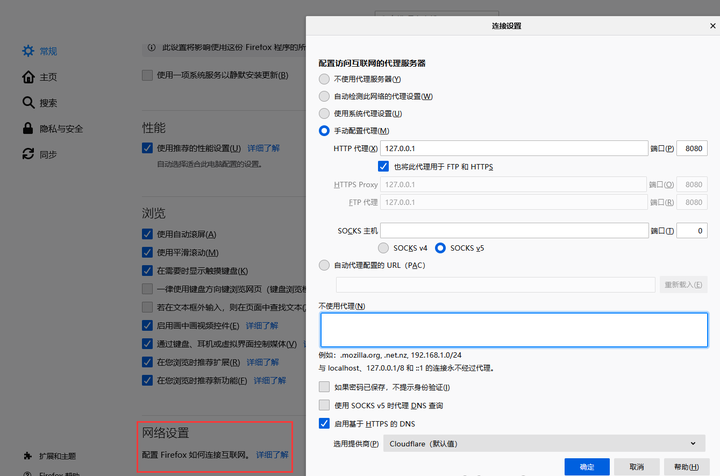Screen dimensions: 720x476
Task: Toggle 启用画中画视频控件 checkbox
Action: click(x=147, y=325)
